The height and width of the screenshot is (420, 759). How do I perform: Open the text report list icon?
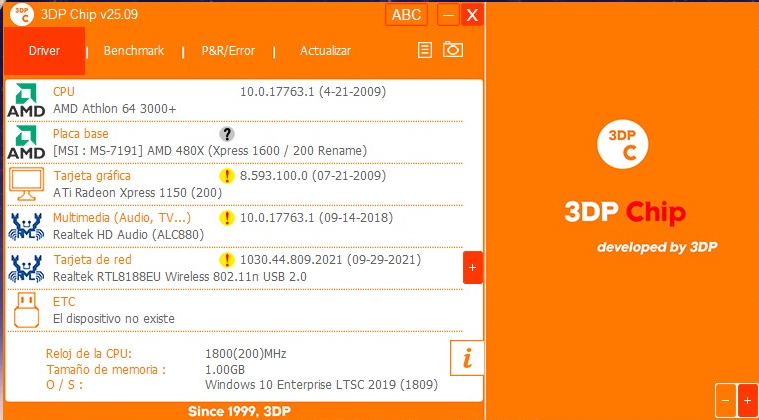[425, 50]
